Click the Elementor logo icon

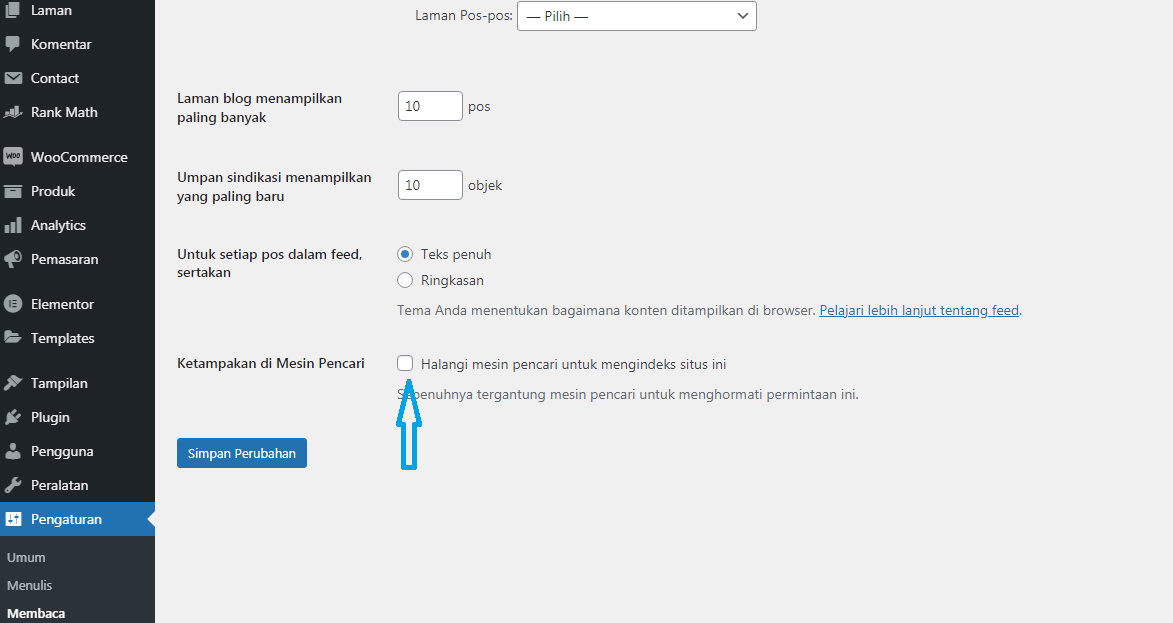[x=13, y=304]
